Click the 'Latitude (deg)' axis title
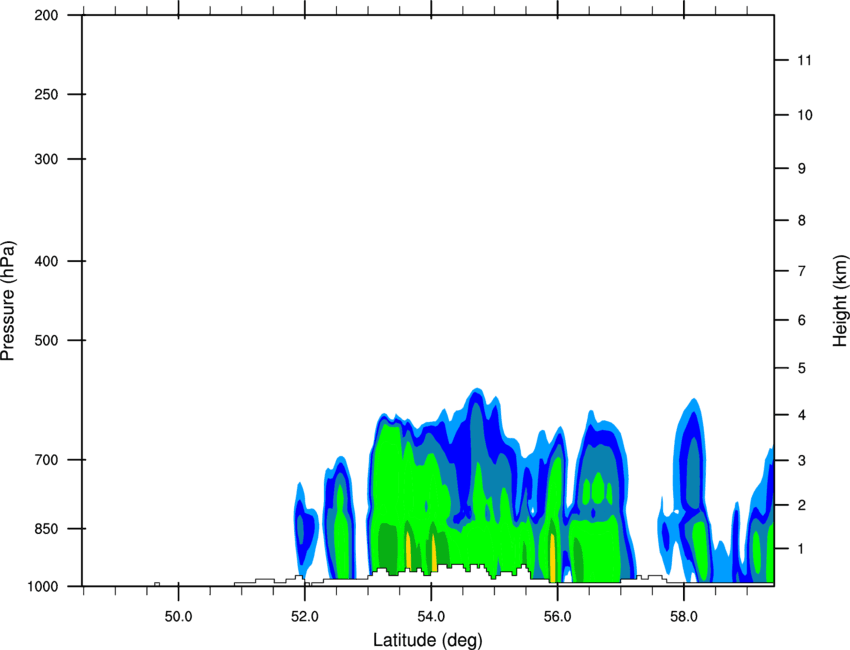Viewport: 850px width, 650px height. [427, 640]
